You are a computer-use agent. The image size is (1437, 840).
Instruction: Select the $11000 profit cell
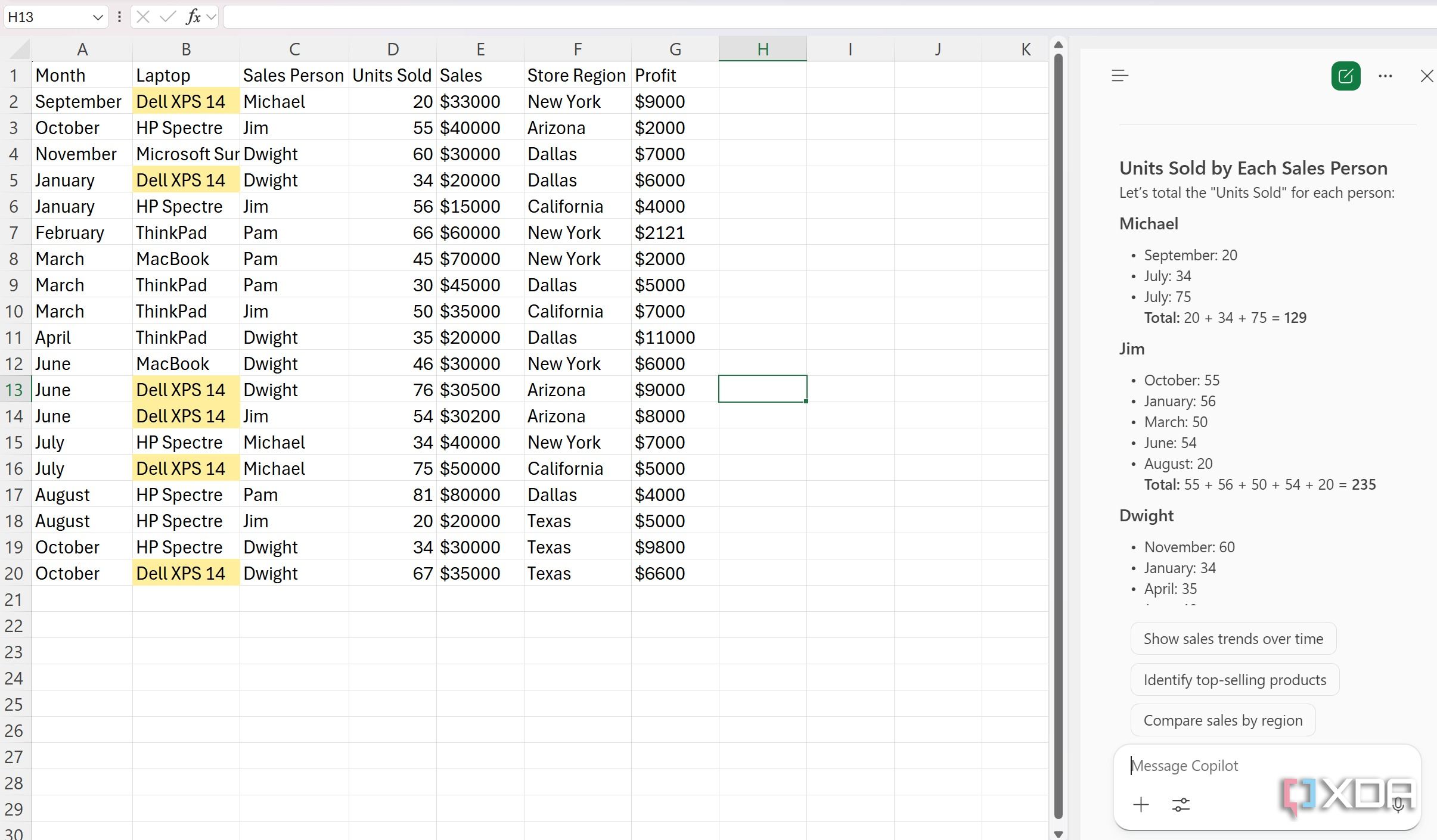675,338
